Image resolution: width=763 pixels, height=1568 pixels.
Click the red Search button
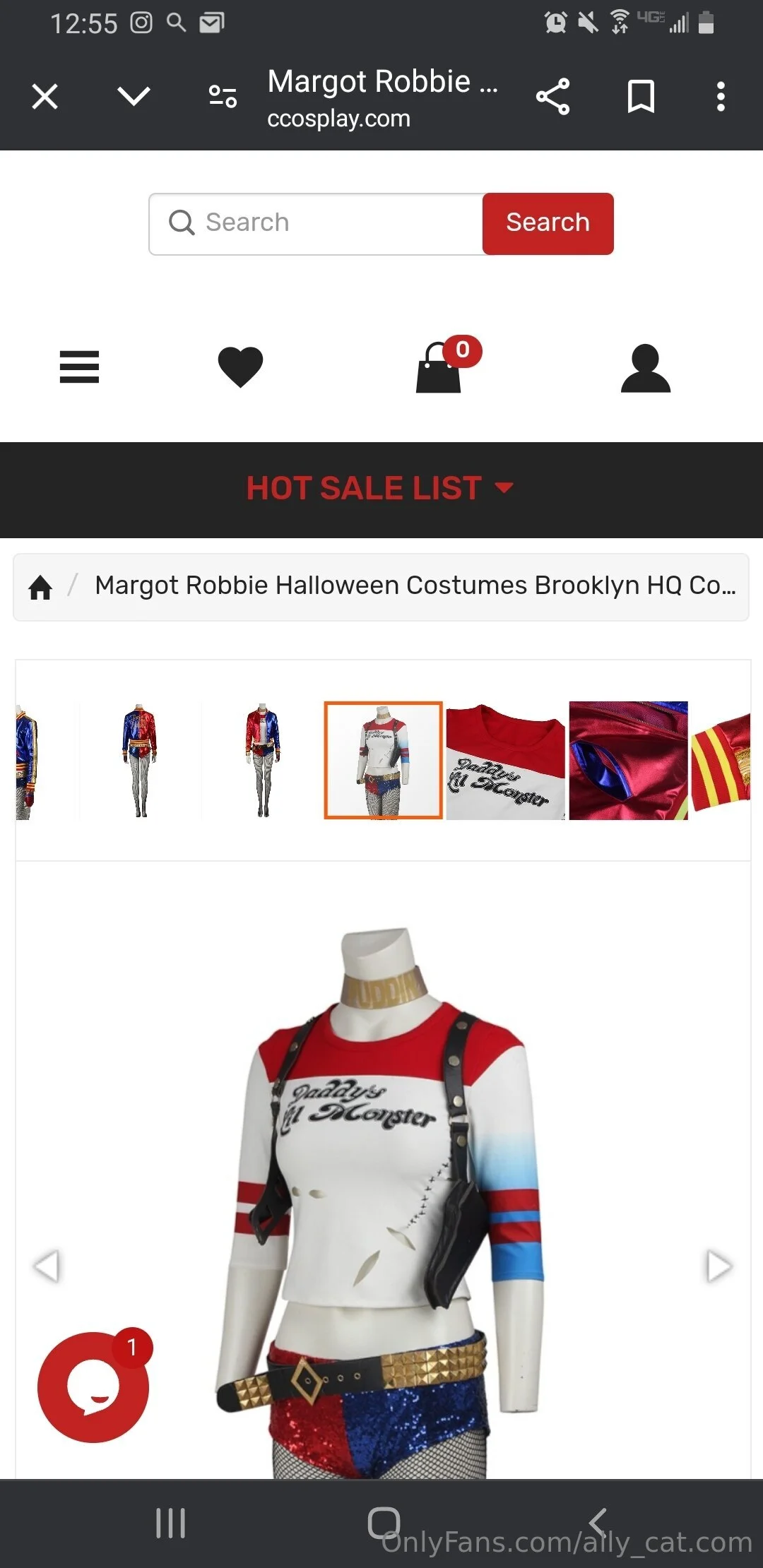548,223
